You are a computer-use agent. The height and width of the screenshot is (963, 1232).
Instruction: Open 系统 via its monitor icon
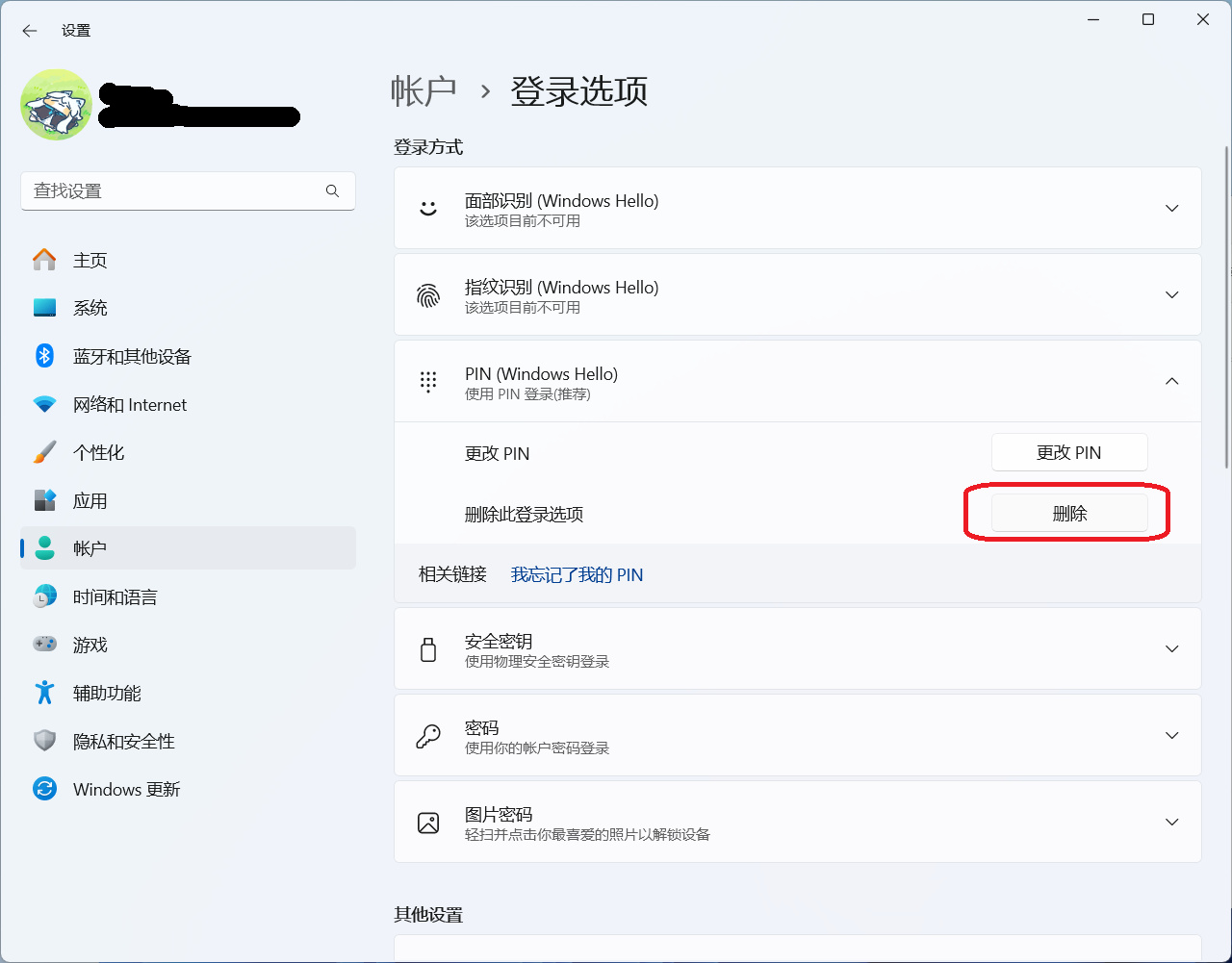pos(44,308)
